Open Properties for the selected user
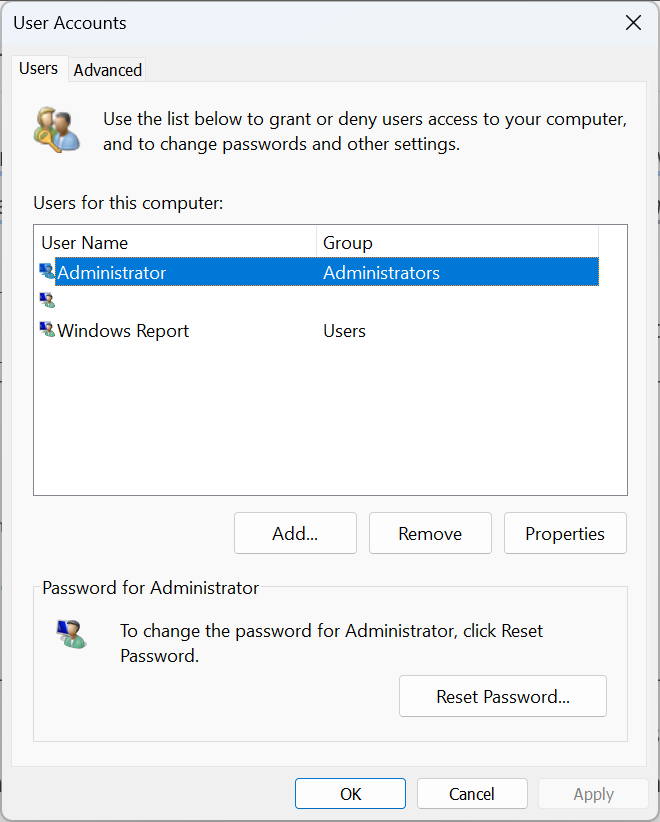This screenshot has width=660, height=822. click(565, 533)
